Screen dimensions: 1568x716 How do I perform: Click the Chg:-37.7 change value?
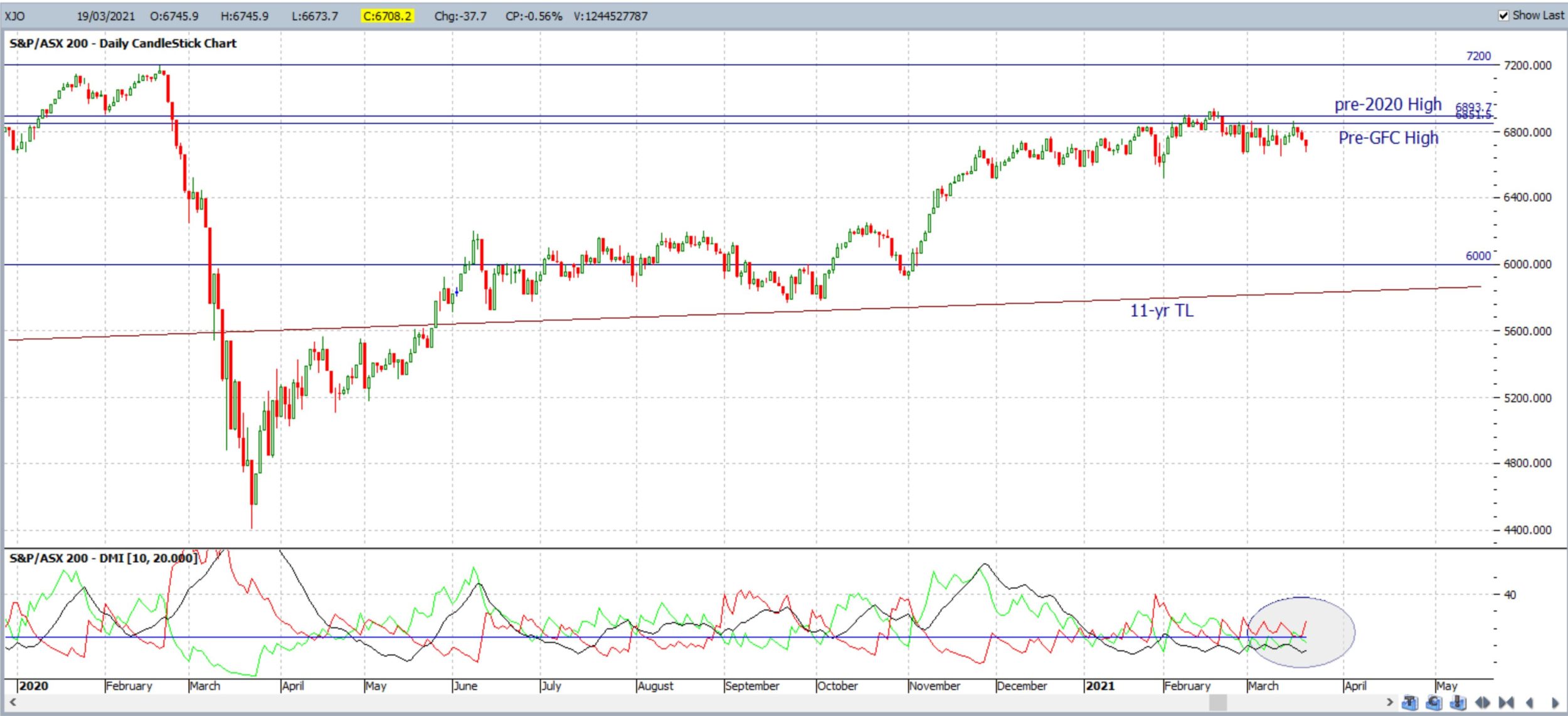[460, 16]
